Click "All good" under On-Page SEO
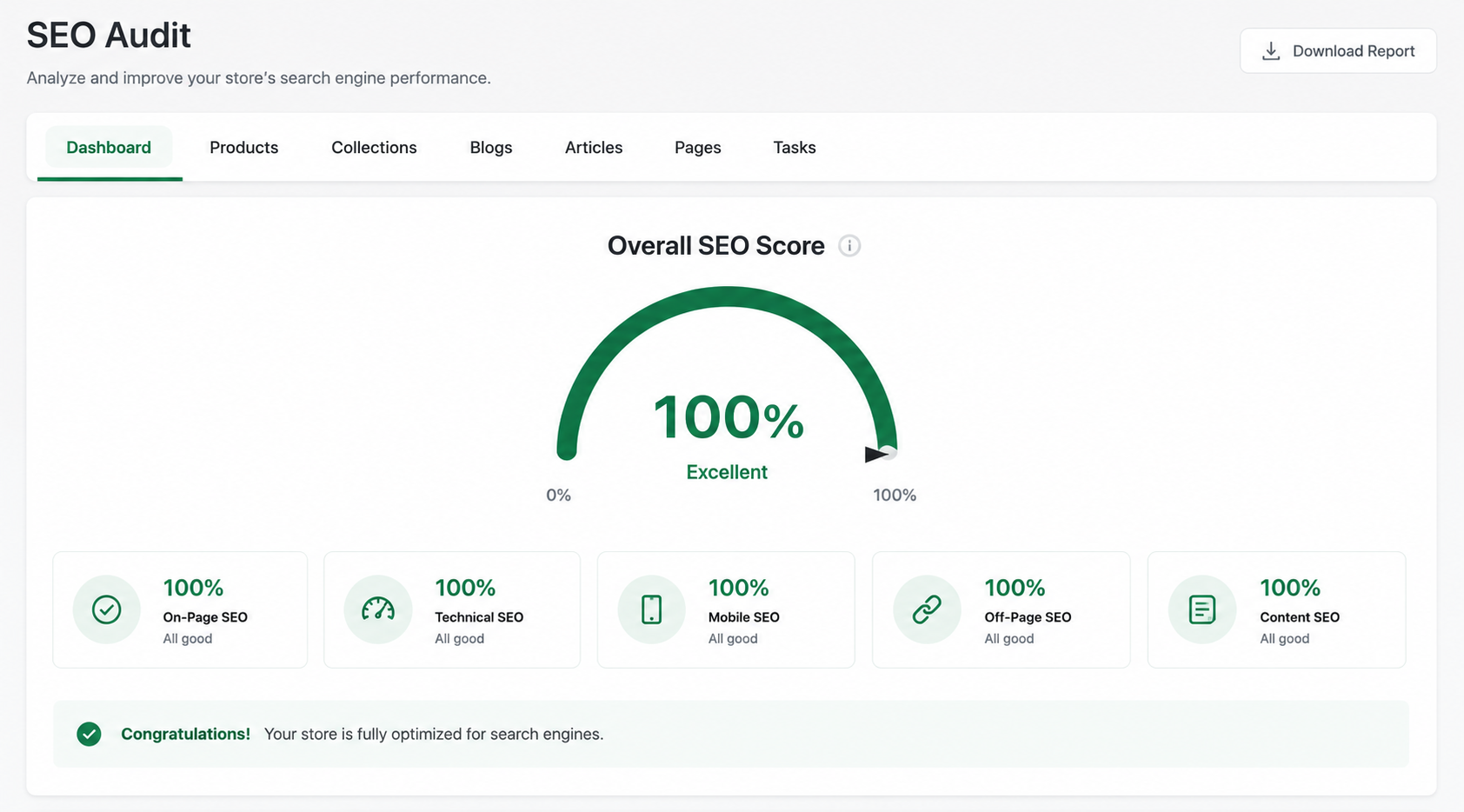The width and height of the screenshot is (1464, 812). click(188, 639)
